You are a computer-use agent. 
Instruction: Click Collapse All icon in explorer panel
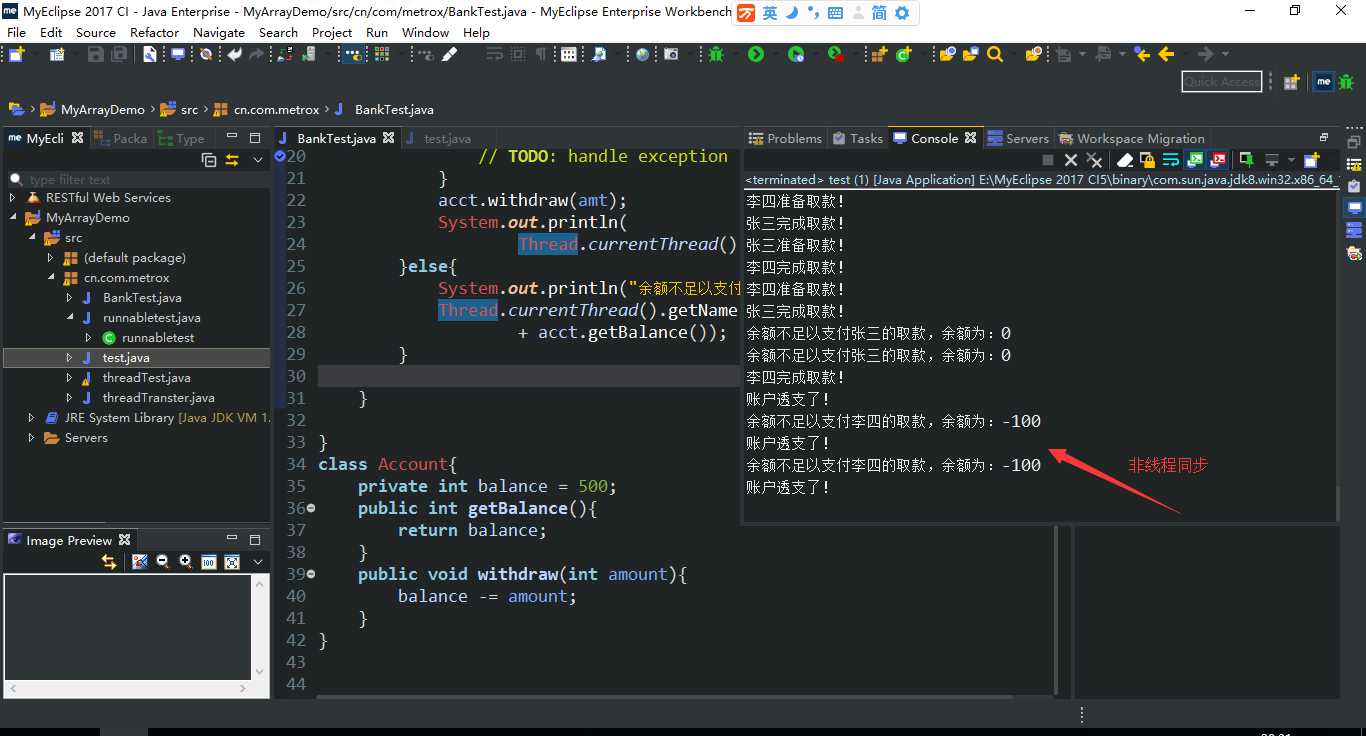[209, 160]
